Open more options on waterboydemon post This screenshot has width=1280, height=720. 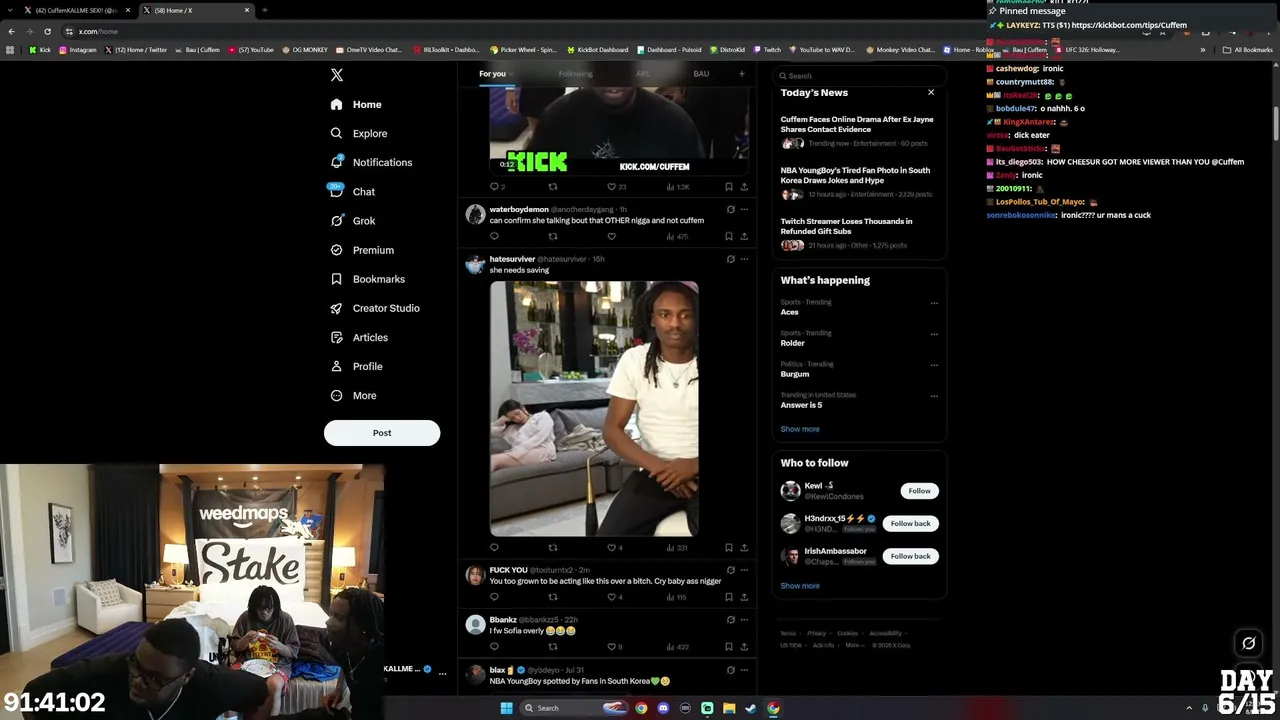[744, 209]
